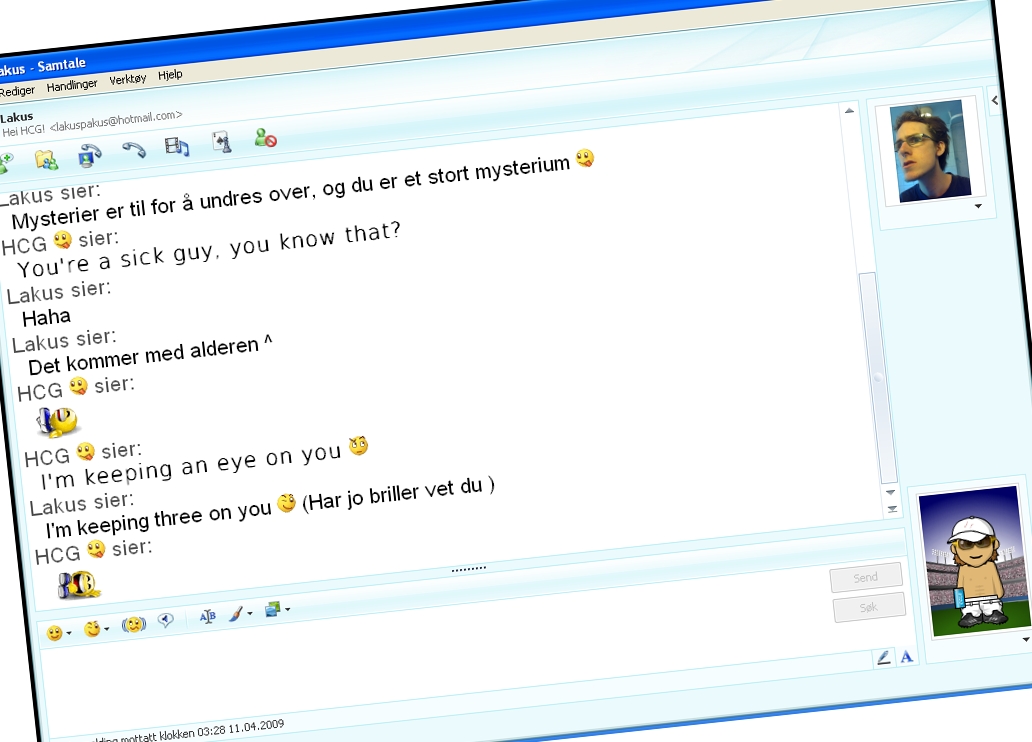Click the Send button
This screenshot has height=742, width=1032.
click(x=865, y=577)
